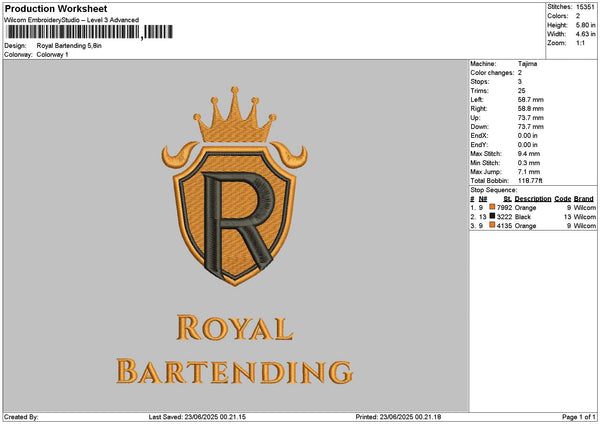Click the Description column header
The image size is (600, 424).
tap(532, 198)
